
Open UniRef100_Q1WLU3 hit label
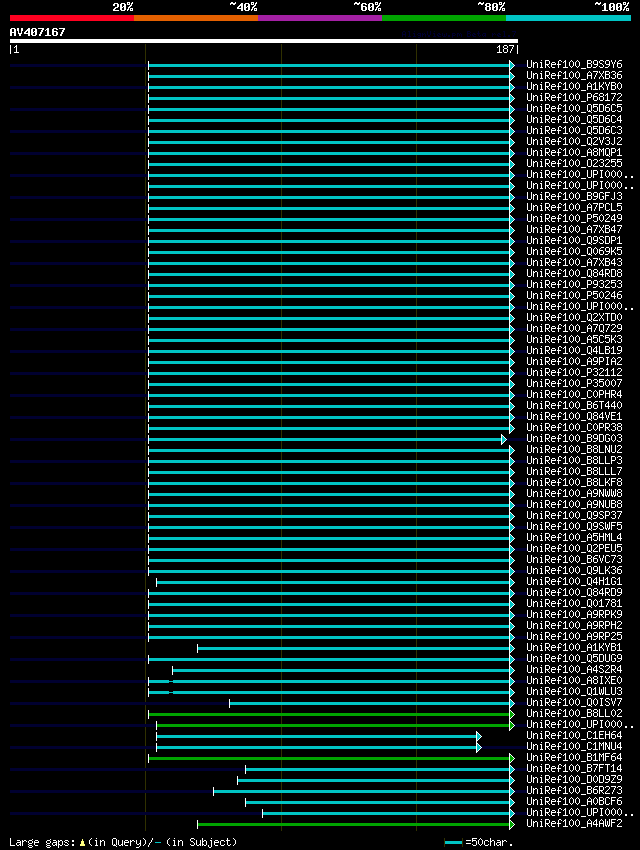coord(574,691)
